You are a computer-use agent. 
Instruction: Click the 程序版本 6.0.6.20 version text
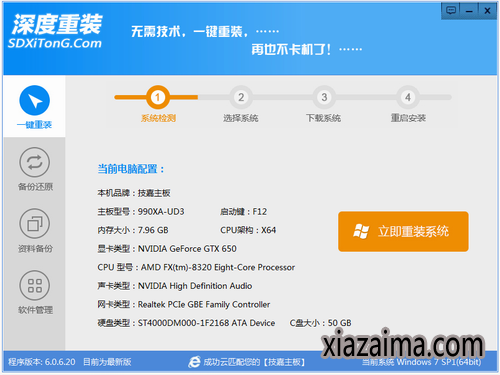(x=42, y=362)
